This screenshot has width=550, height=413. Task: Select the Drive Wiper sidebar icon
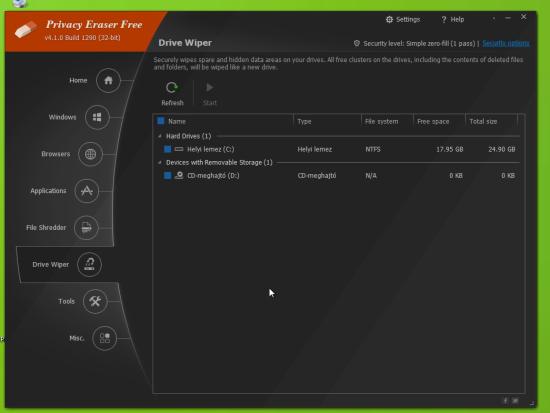(89, 264)
